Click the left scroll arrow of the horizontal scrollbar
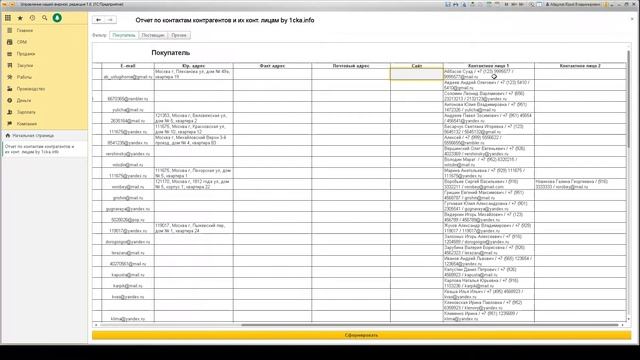This screenshot has height=360, width=640. tap(96, 325)
